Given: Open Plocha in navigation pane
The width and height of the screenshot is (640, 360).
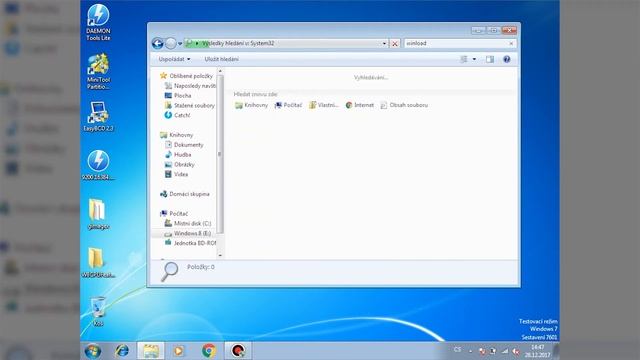Looking at the screenshot, I should tap(178, 96).
